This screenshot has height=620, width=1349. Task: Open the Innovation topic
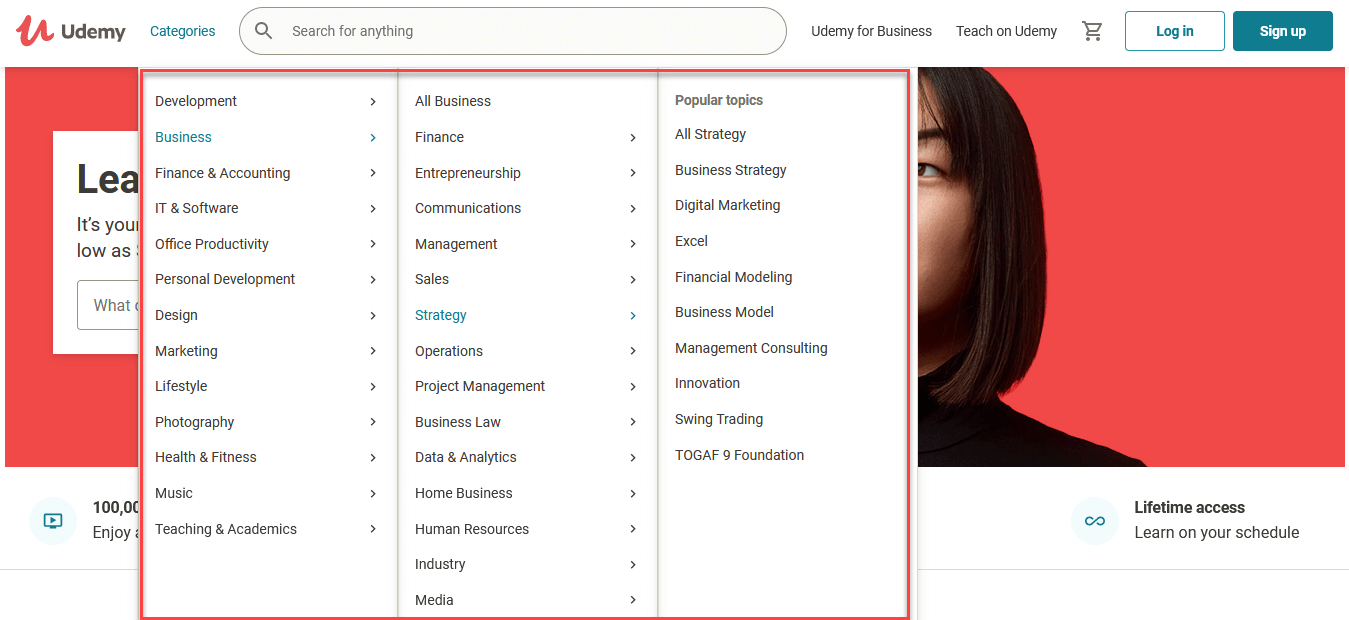click(707, 383)
